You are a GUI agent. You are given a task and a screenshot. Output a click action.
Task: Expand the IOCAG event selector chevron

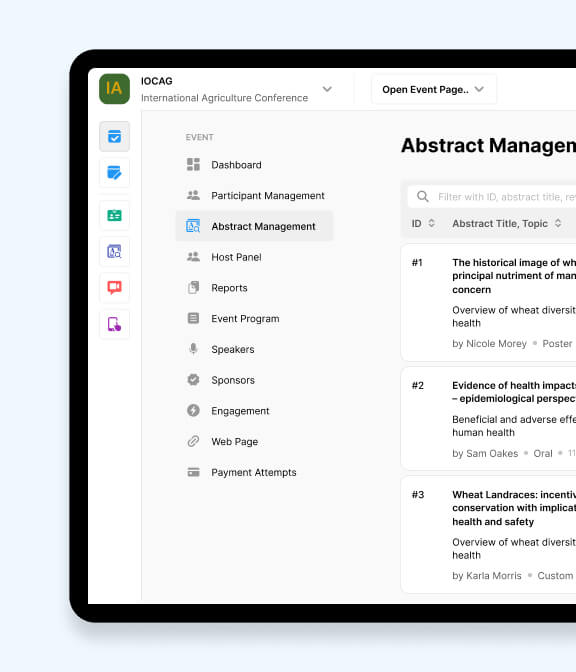coord(327,89)
